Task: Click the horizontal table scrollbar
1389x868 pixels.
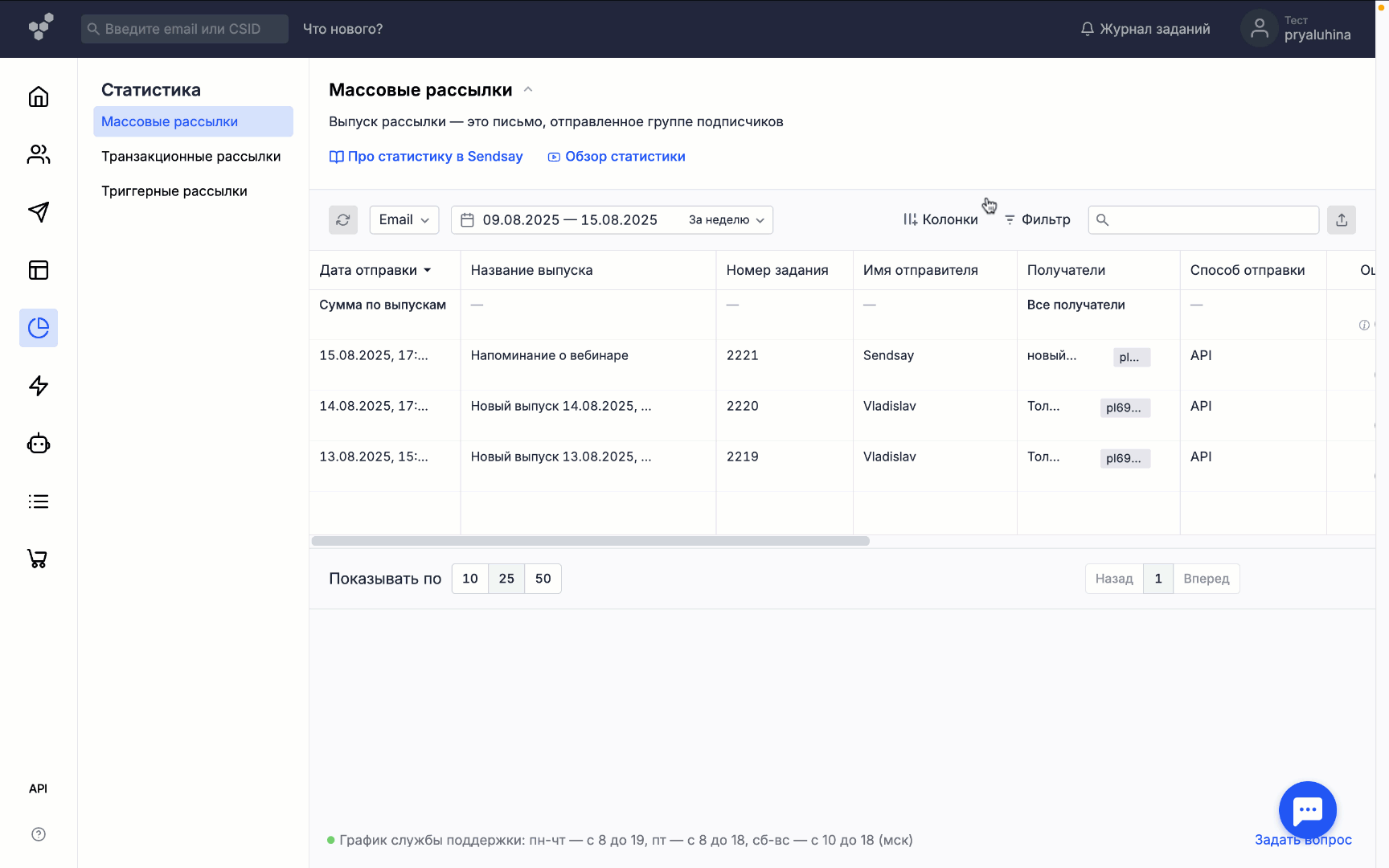Action: [590, 541]
